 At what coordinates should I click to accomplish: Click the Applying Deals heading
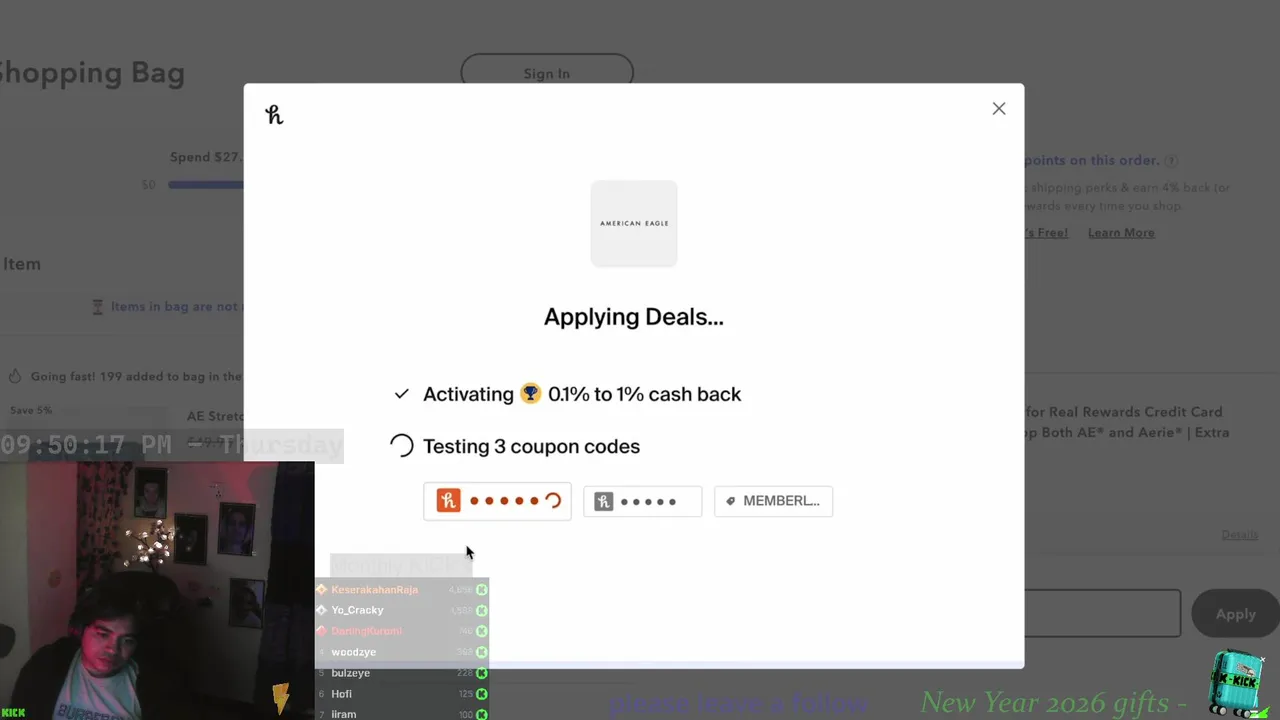click(634, 317)
